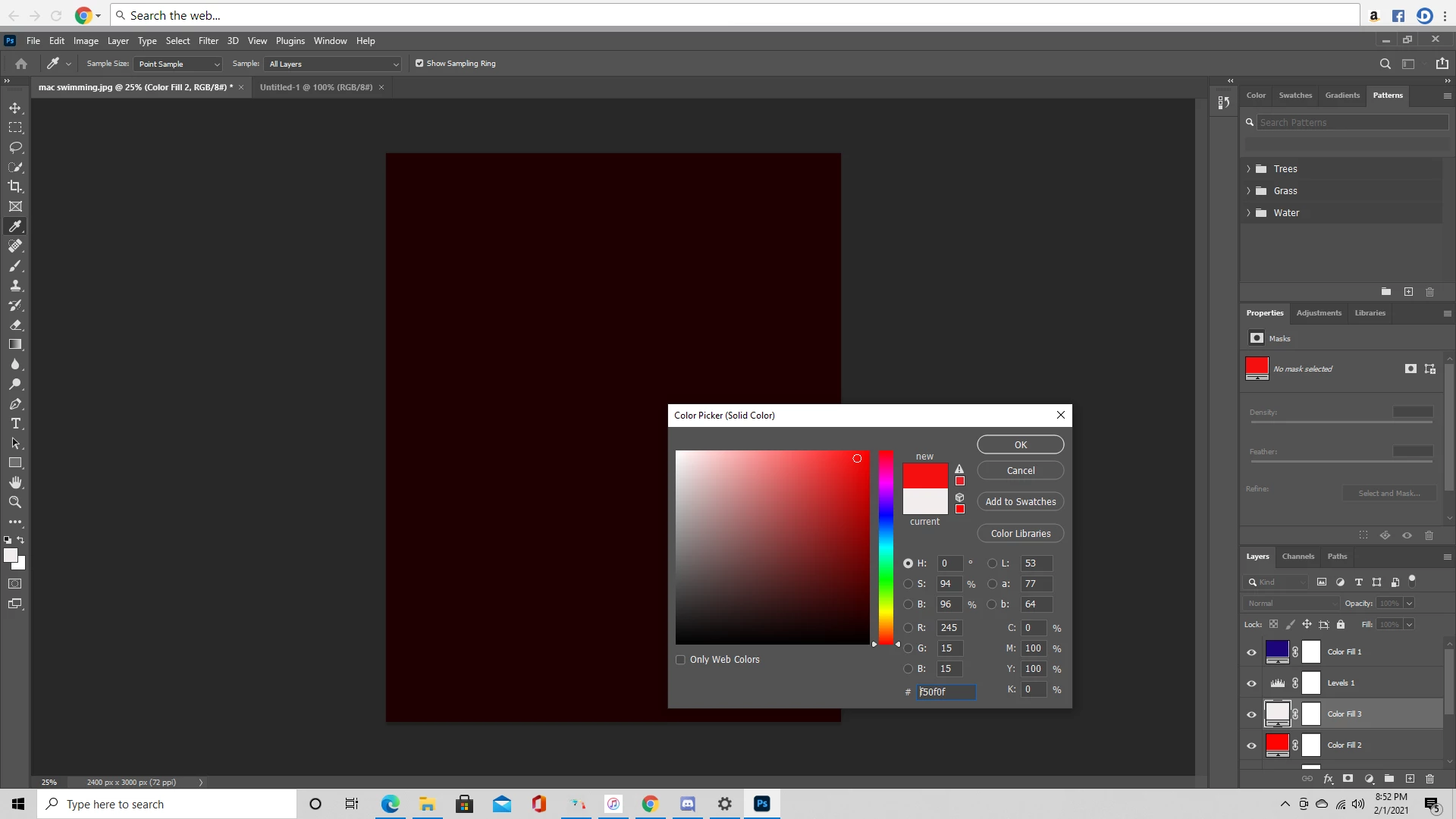Open Color Libraries
This screenshot has height=819, width=1456.
coord(1020,534)
